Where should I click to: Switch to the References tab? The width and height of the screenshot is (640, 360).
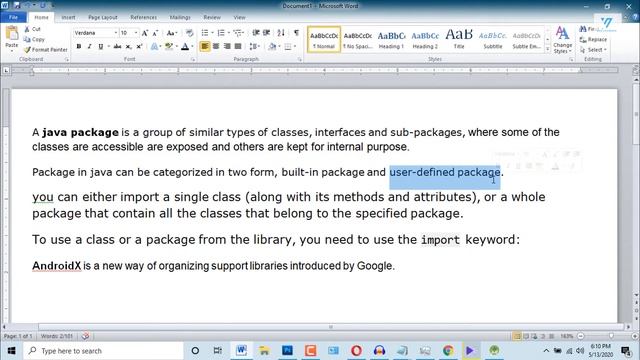click(144, 17)
